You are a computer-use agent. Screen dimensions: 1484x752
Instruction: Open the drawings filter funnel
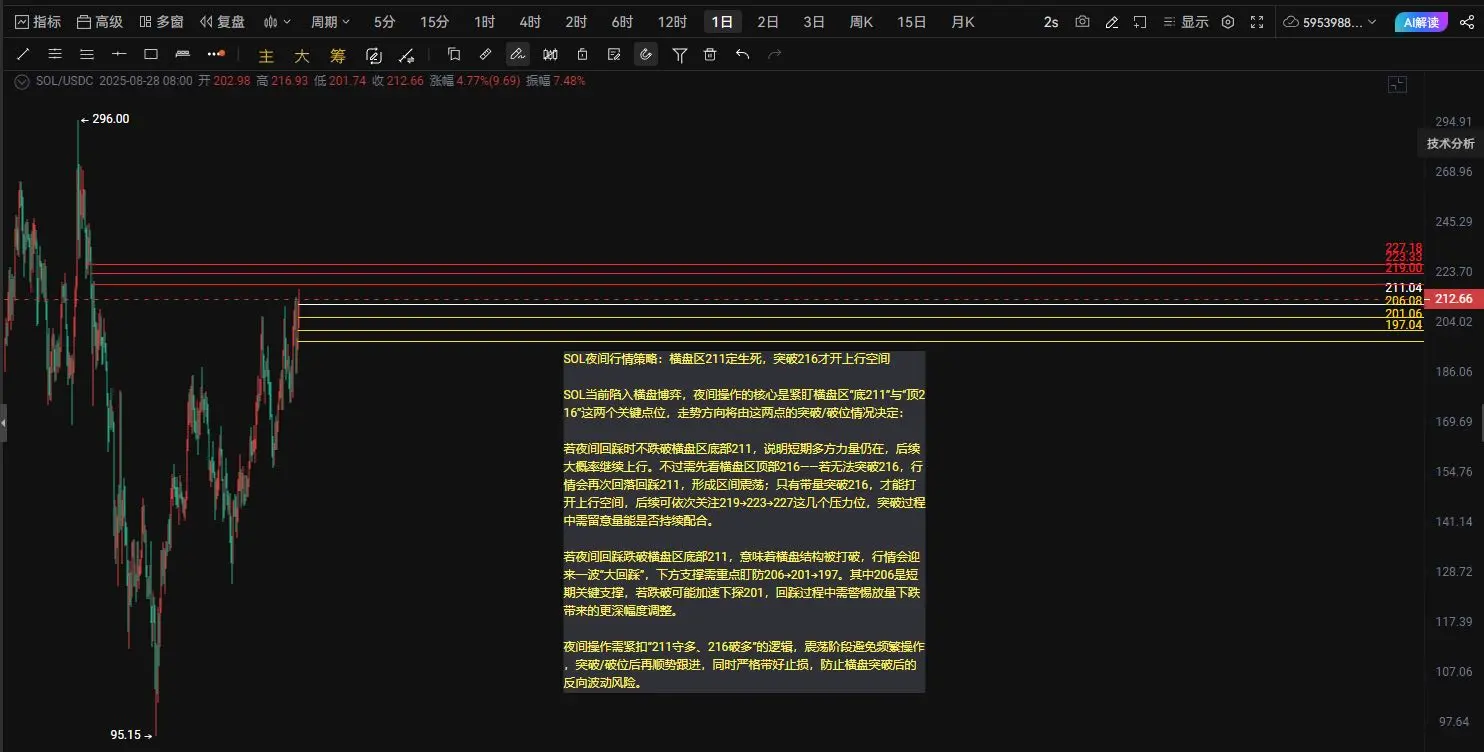[680, 55]
